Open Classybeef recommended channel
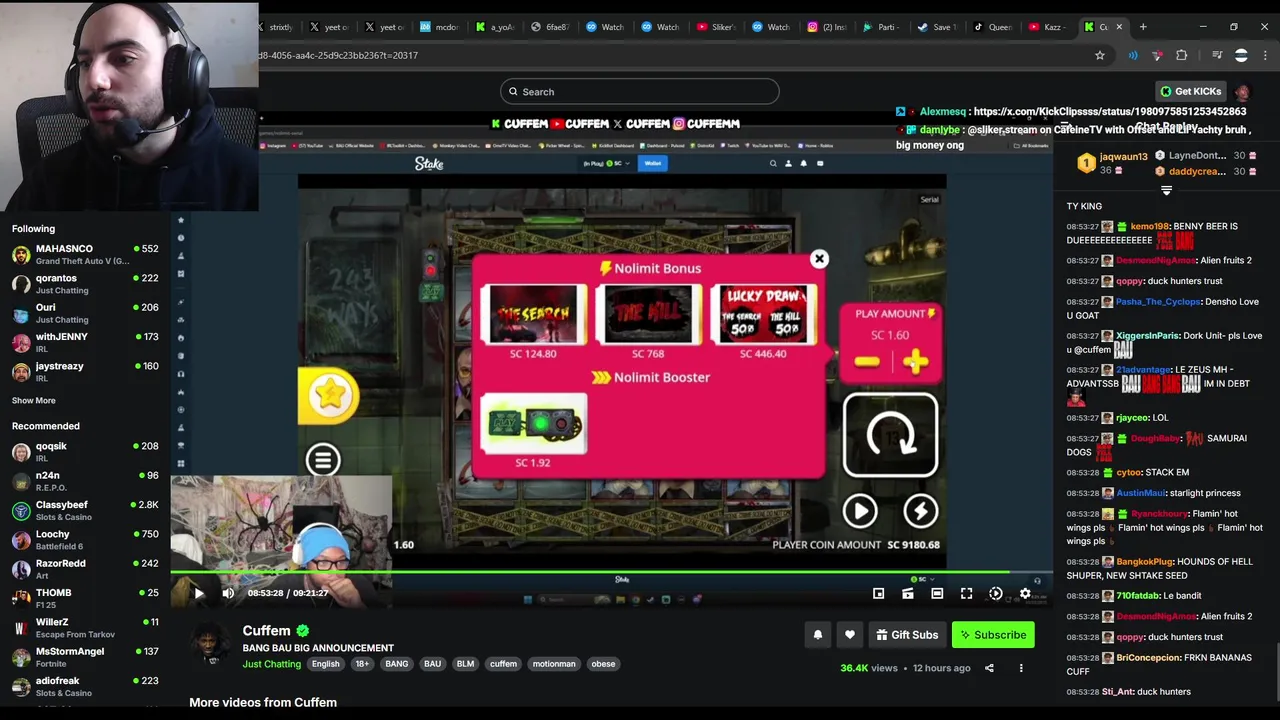This screenshot has width=1280, height=720. coord(85,510)
